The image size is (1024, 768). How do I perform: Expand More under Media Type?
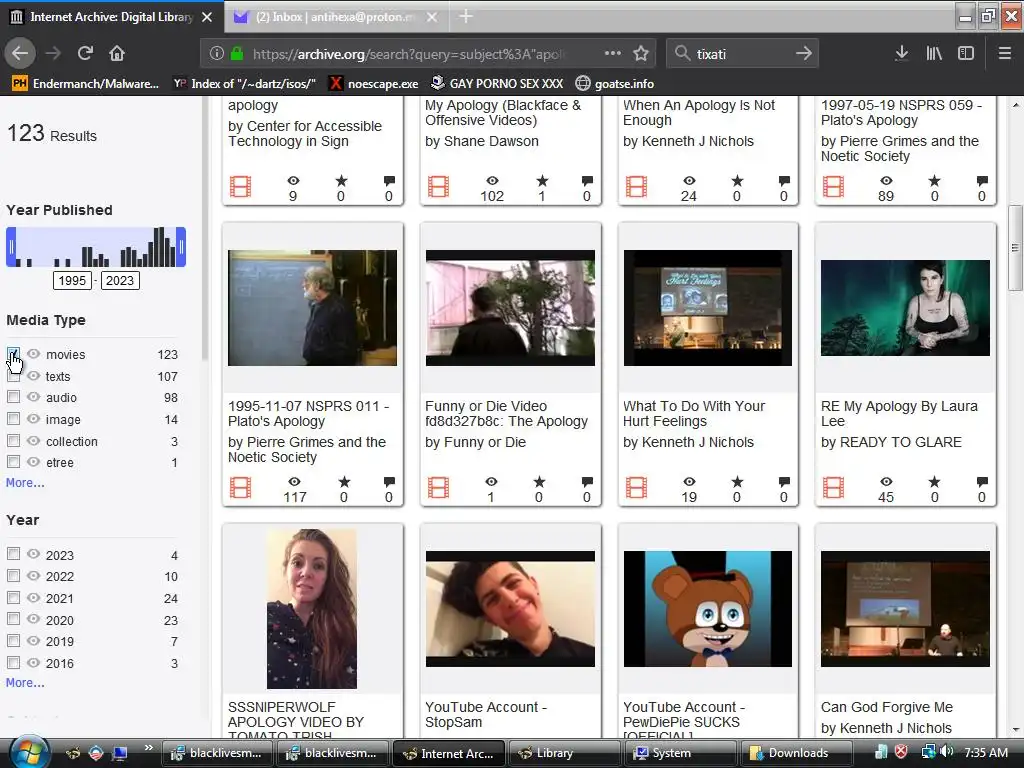[x=25, y=483]
